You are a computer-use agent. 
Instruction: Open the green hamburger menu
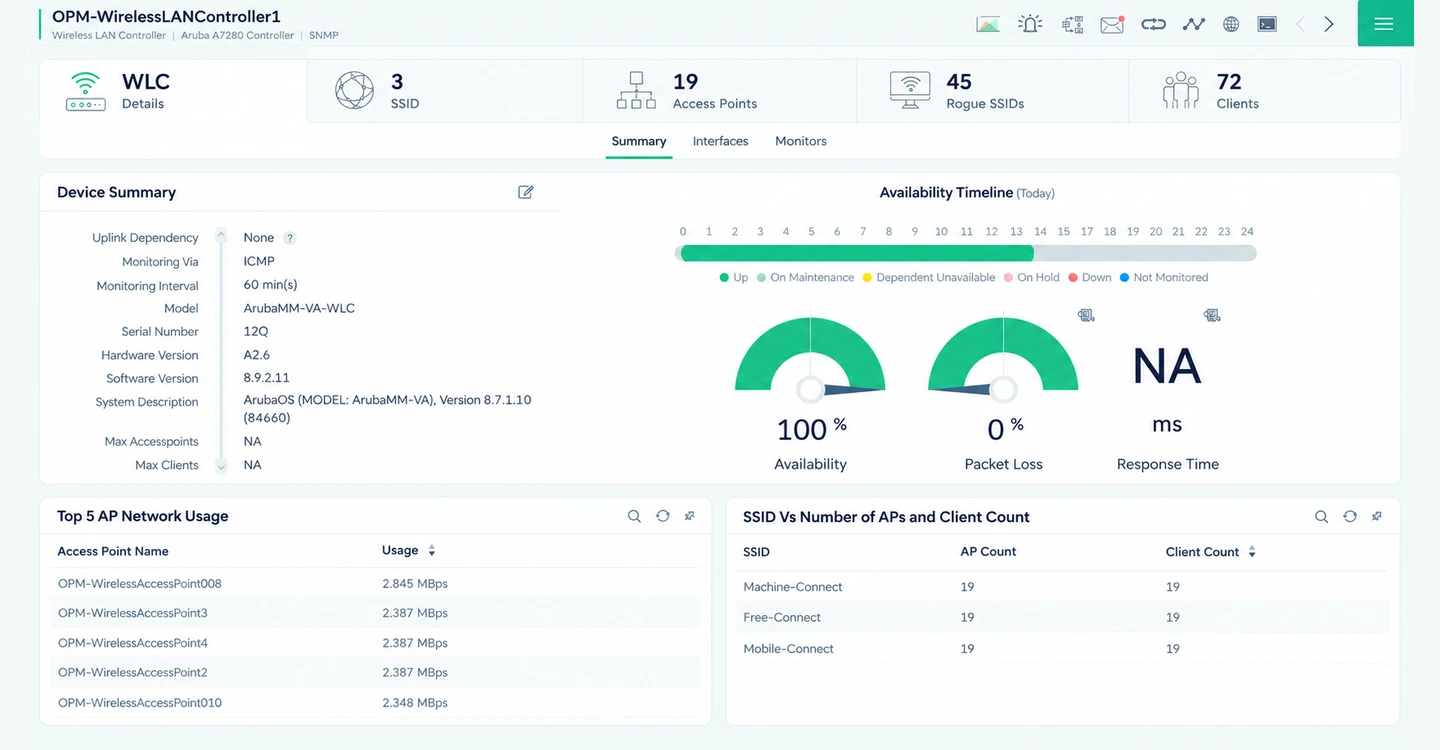(1384, 23)
